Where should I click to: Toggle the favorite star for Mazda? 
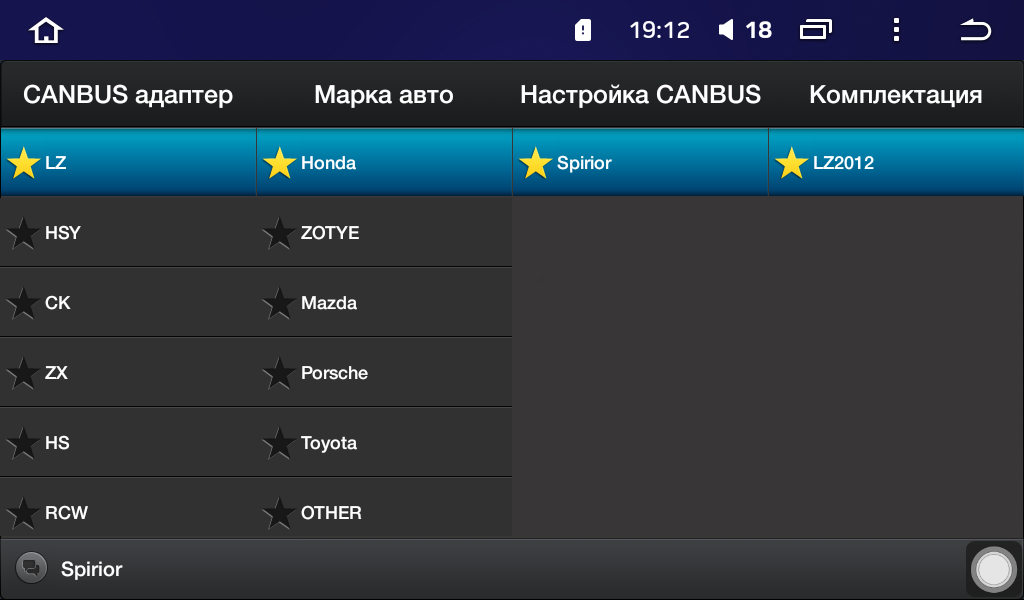(x=280, y=303)
